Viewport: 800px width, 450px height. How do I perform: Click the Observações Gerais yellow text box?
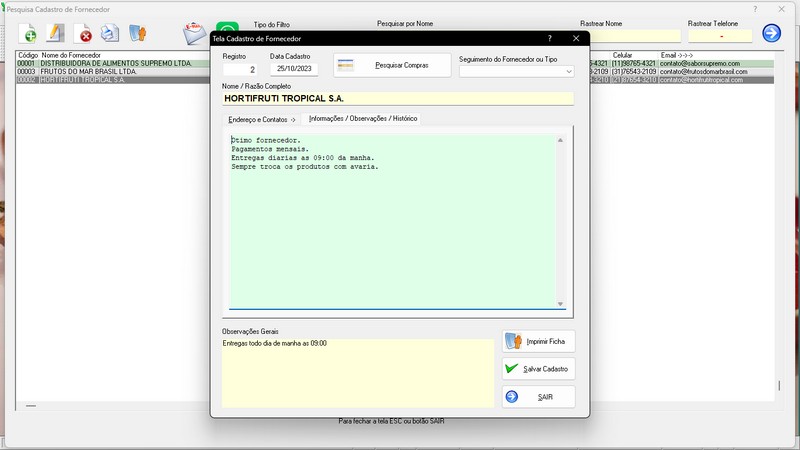(x=358, y=372)
